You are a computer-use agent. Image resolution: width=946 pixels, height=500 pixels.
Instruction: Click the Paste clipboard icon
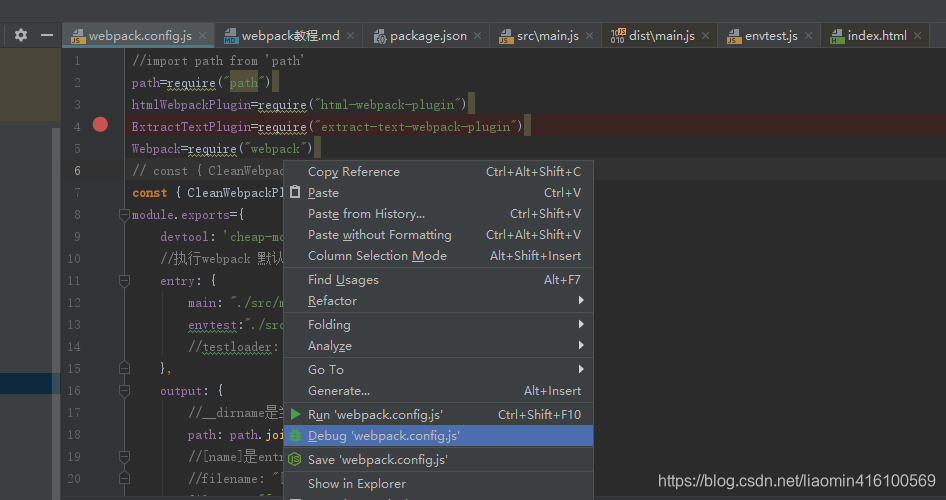pos(295,192)
